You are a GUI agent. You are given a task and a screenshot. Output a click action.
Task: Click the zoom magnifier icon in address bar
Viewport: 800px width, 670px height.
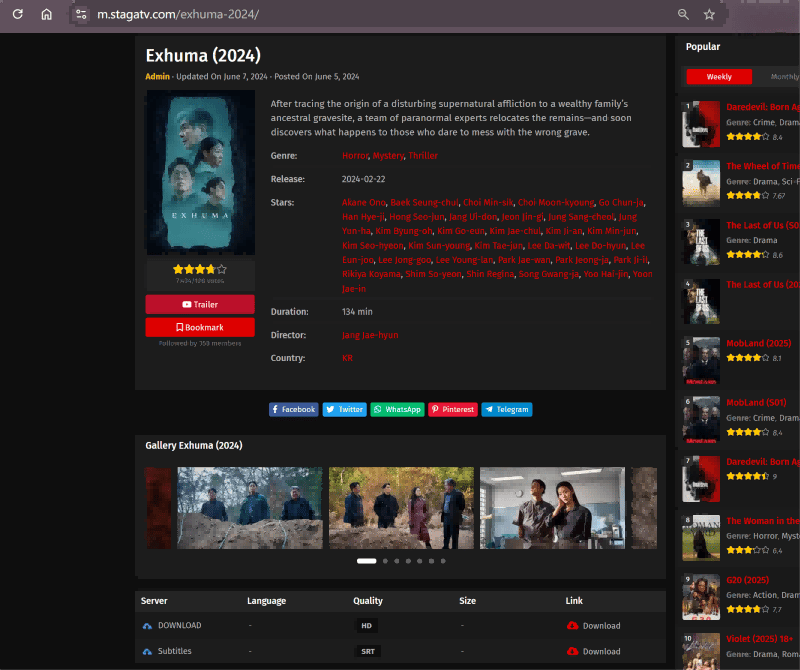click(684, 15)
